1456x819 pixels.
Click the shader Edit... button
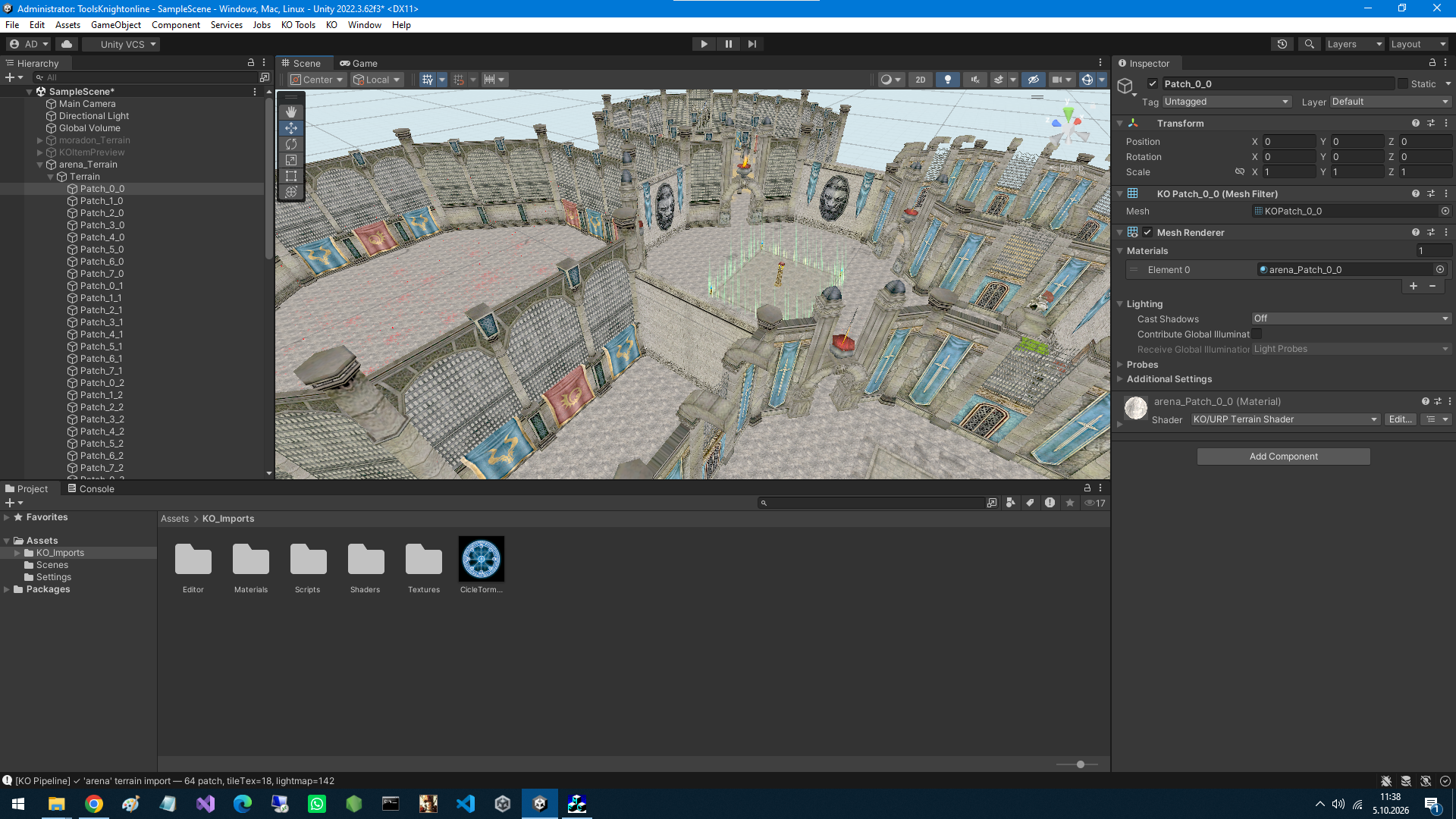pyautogui.click(x=1400, y=419)
